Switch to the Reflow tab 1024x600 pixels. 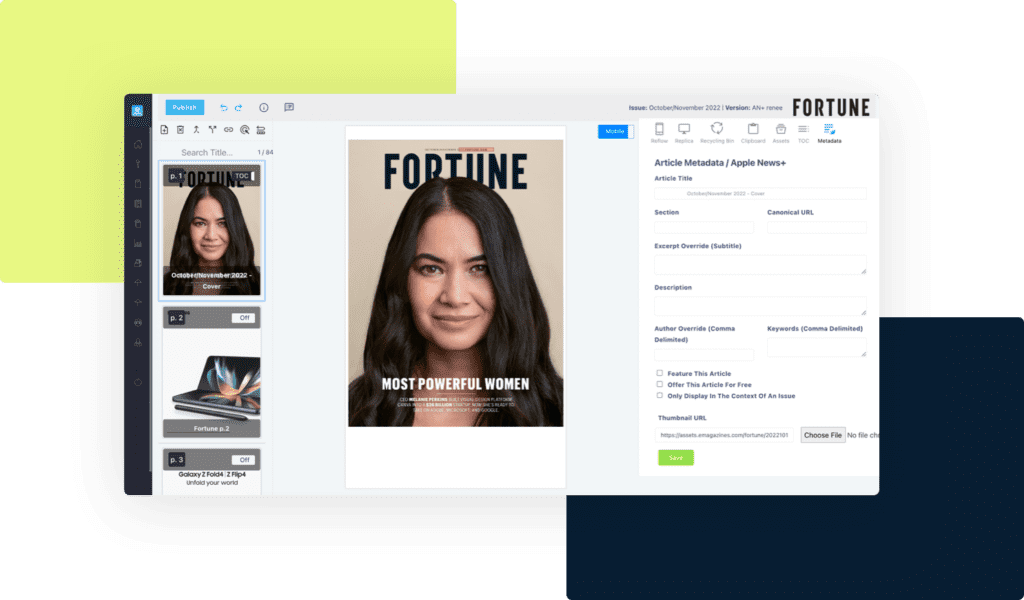click(660, 133)
